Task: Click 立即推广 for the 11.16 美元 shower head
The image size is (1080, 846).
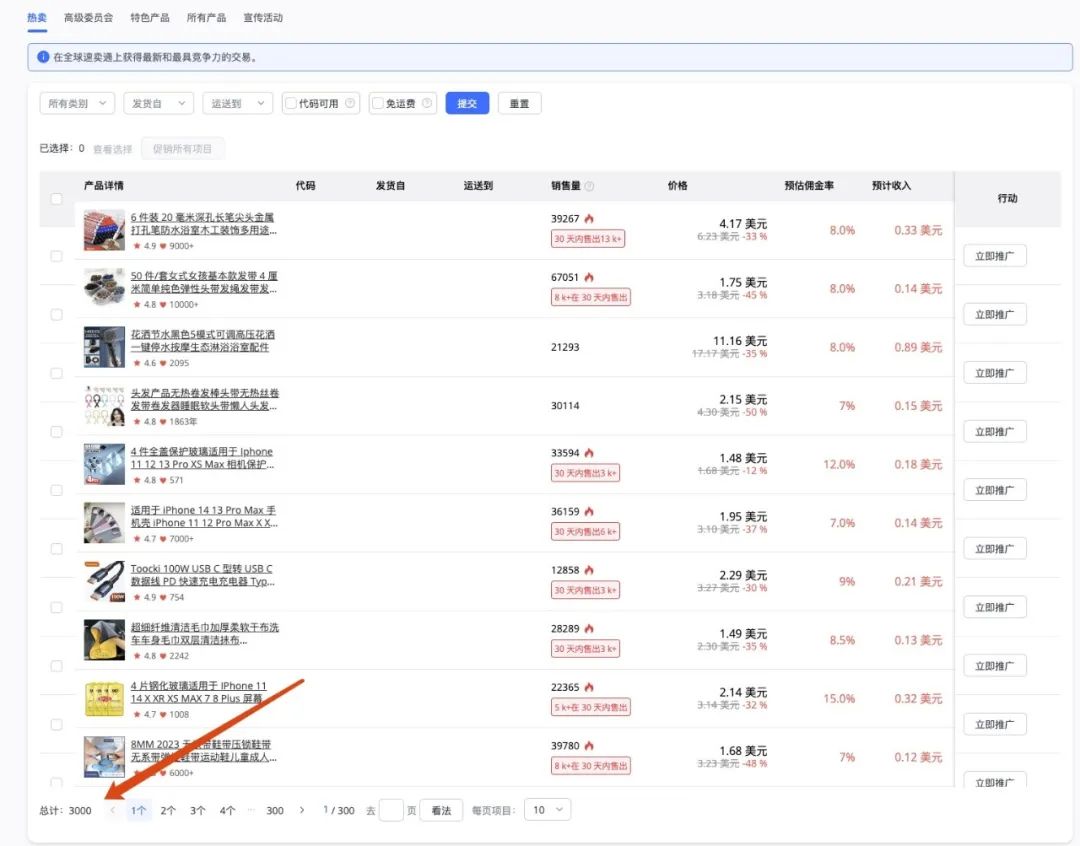Action: [995, 373]
